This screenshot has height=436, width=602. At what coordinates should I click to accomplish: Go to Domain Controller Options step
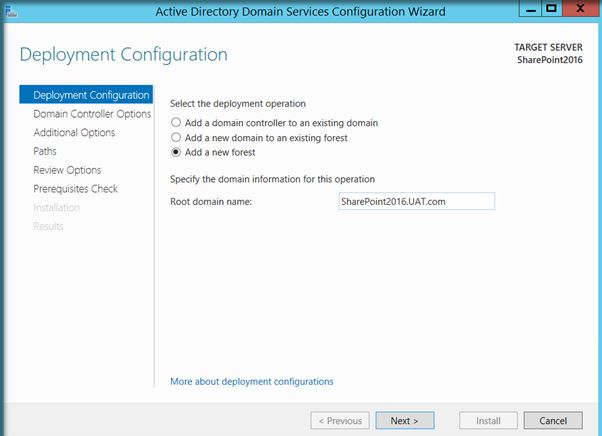[92, 114]
